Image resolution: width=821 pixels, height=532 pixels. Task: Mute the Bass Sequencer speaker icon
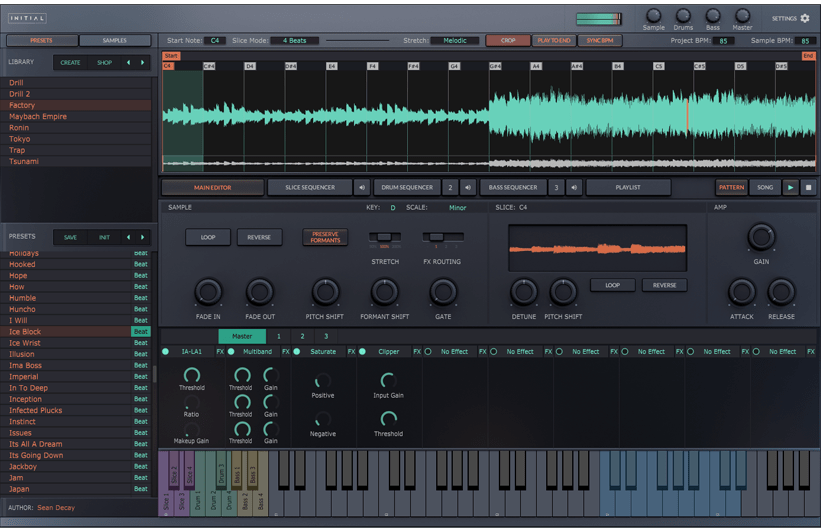point(574,187)
